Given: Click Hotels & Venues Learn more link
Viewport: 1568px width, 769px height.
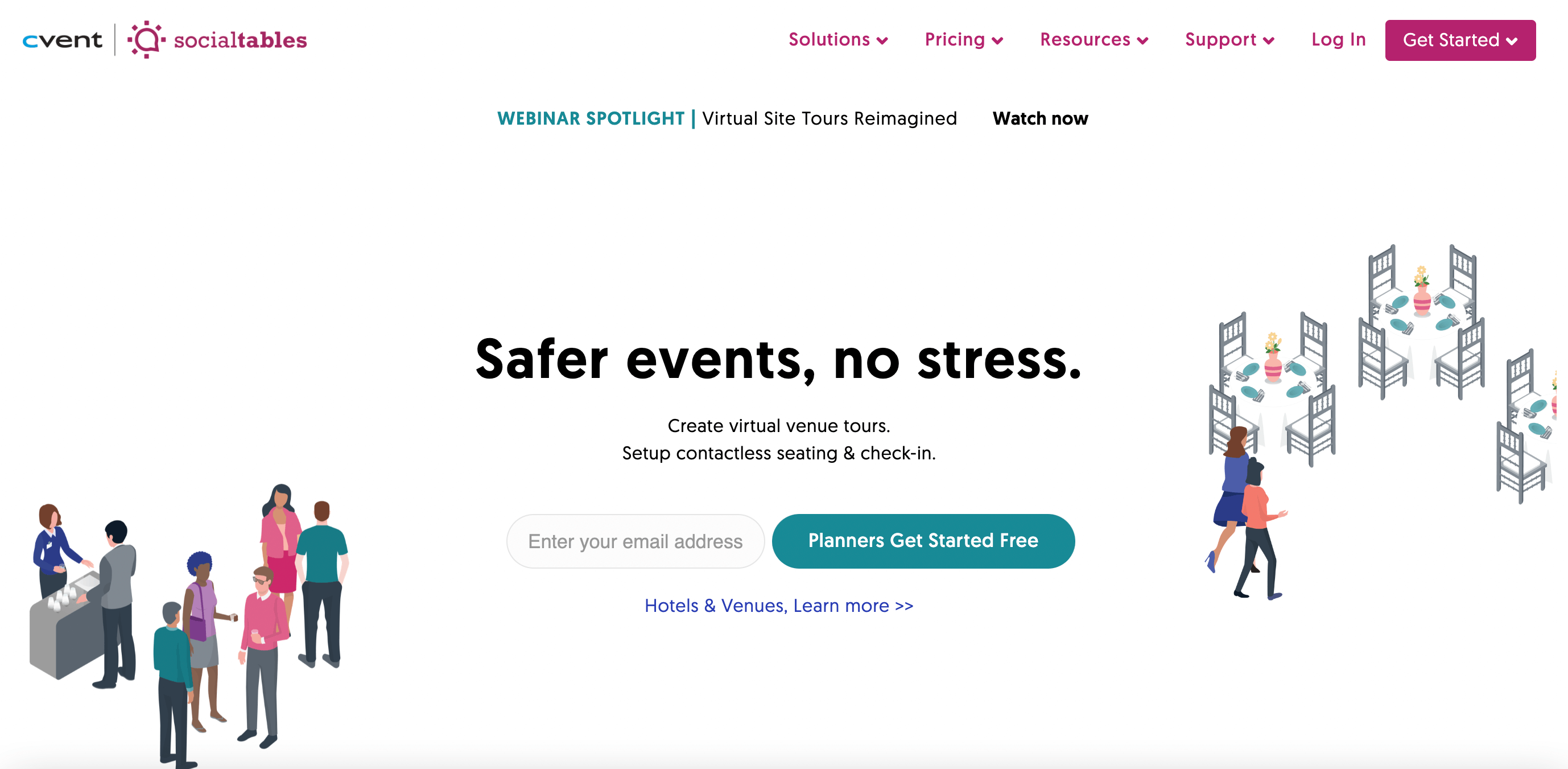Looking at the screenshot, I should click(x=779, y=605).
